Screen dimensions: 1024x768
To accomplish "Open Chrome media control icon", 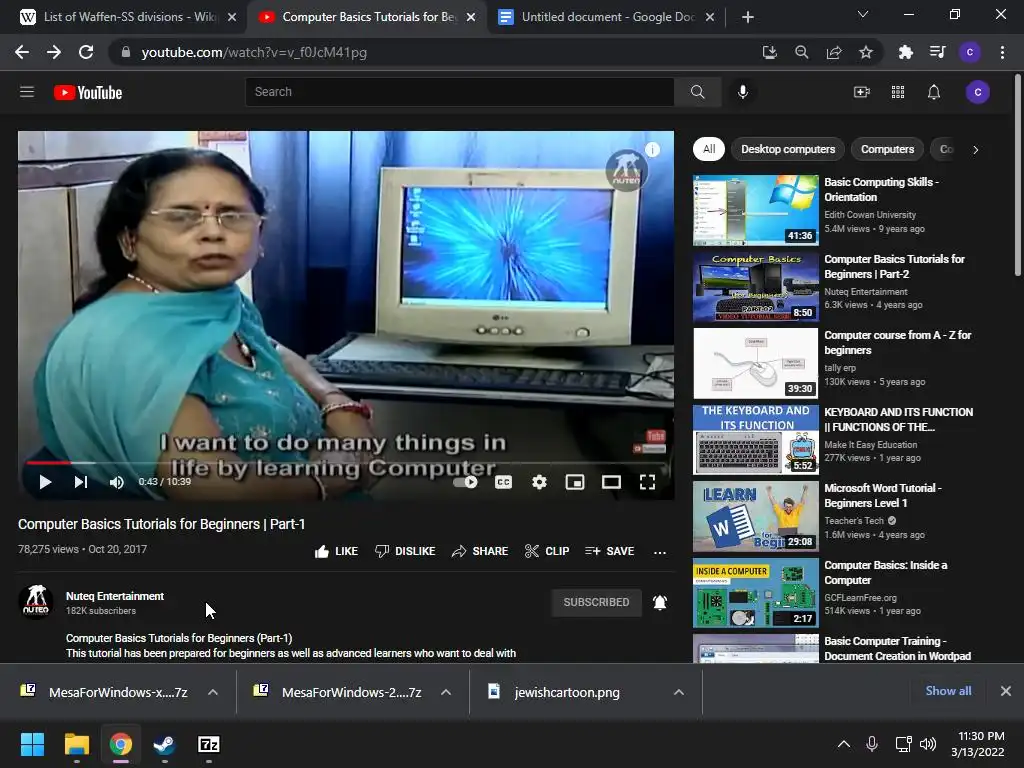I will click(x=937, y=52).
